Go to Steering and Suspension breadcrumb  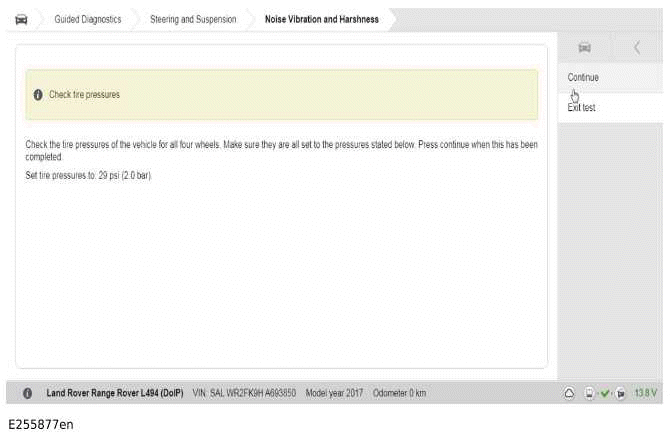(x=193, y=19)
